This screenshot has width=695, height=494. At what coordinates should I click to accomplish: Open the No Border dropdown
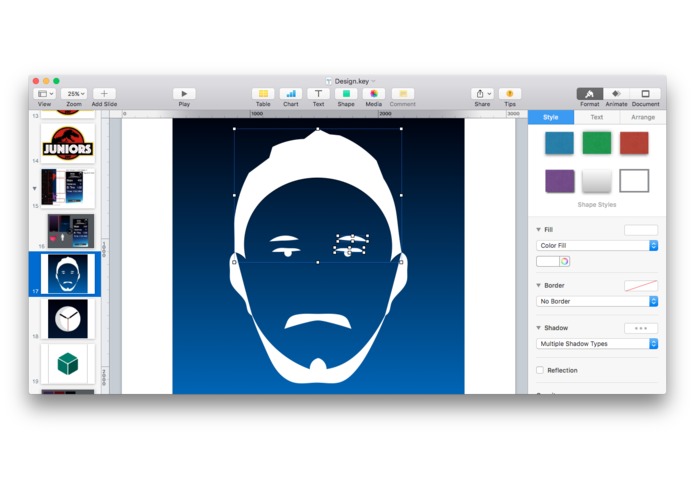coord(597,301)
